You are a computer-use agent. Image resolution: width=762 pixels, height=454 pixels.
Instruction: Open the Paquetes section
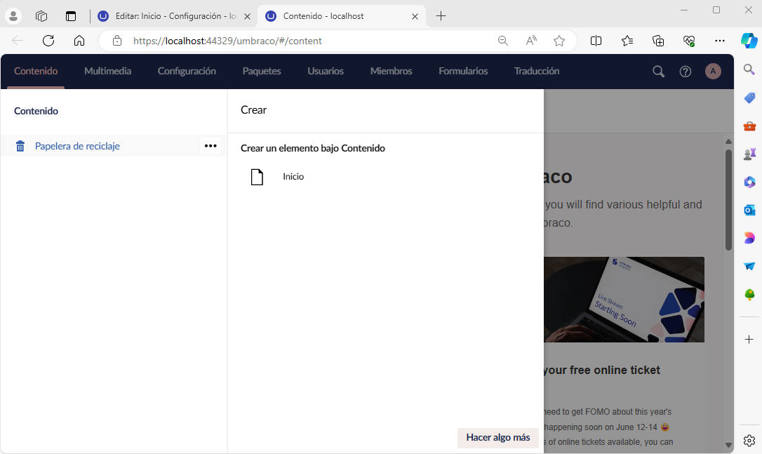coord(261,71)
